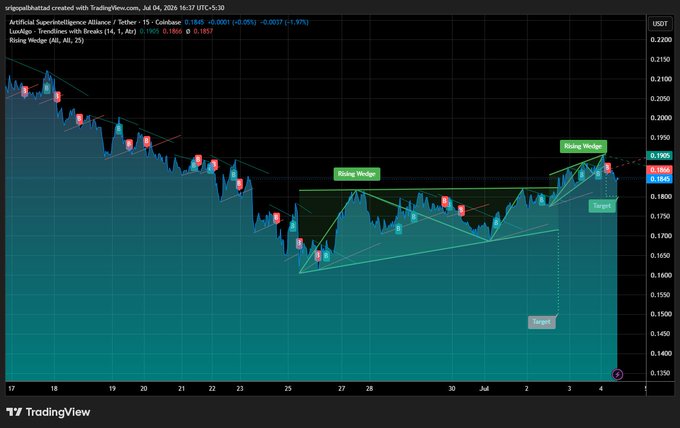Click Jul month label on the time axis
The height and width of the screenshot is (428, 680).
coord(484,389)
